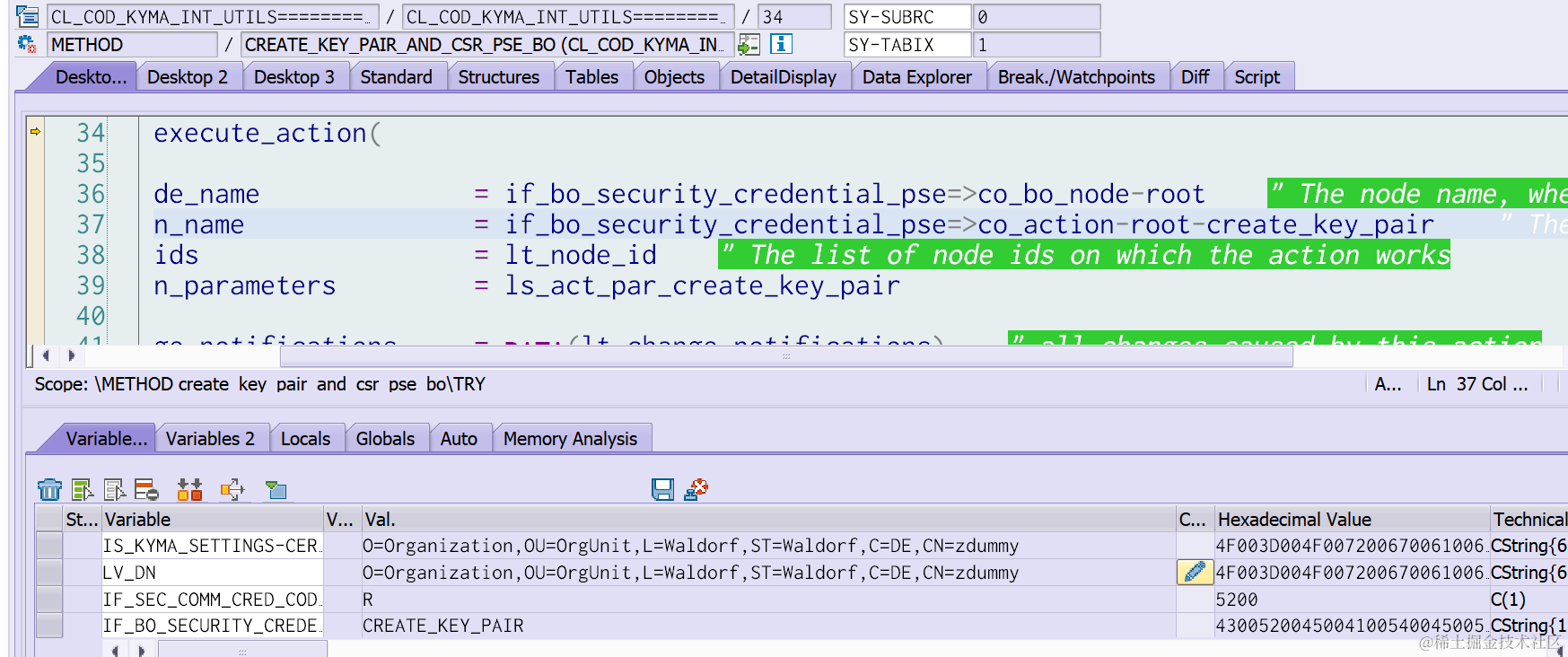Open the Data Explorer tab
This screenshot has height=657, width=1568.
point(917,77)
